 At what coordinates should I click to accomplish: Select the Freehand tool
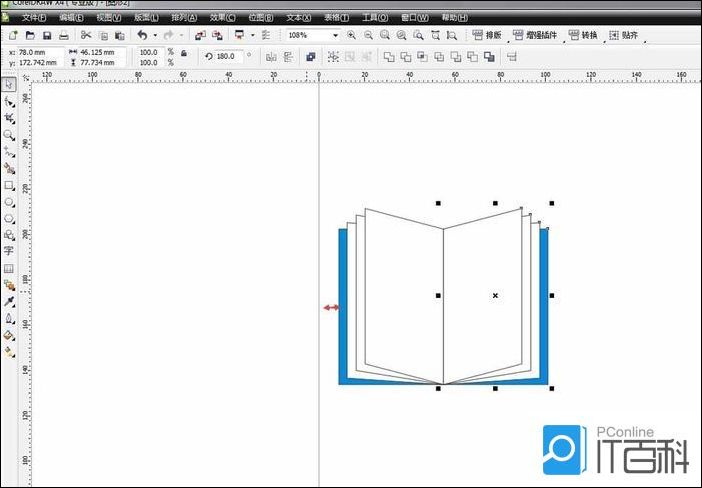9,152
